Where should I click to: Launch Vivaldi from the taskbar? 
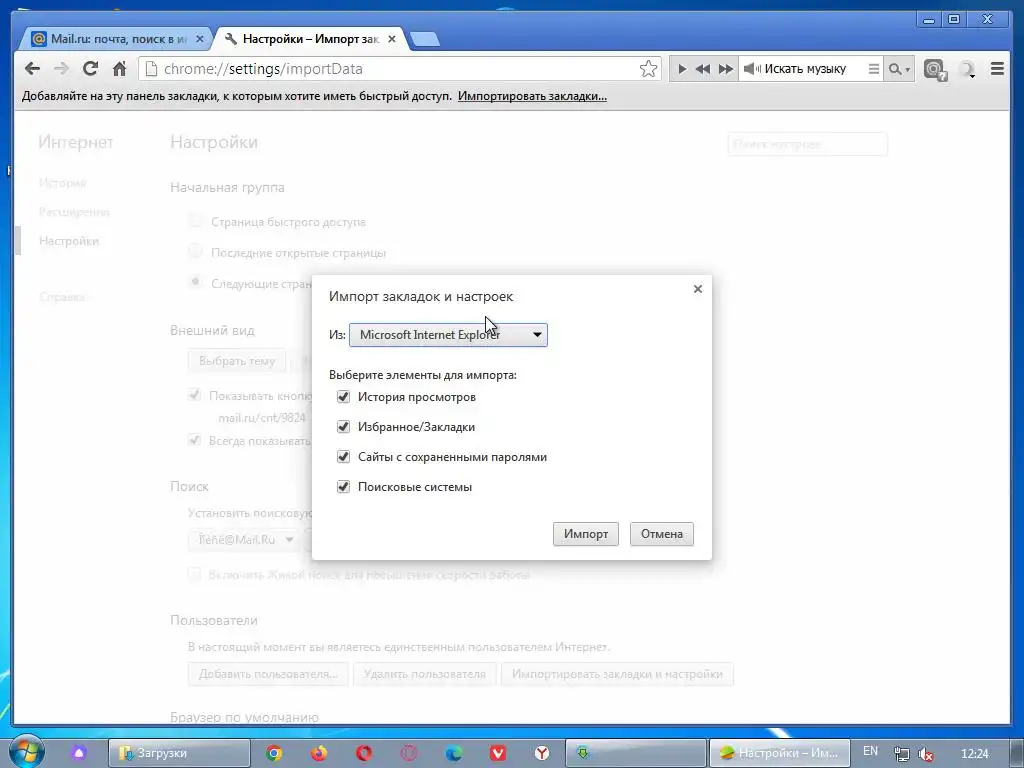pos(498,753)
